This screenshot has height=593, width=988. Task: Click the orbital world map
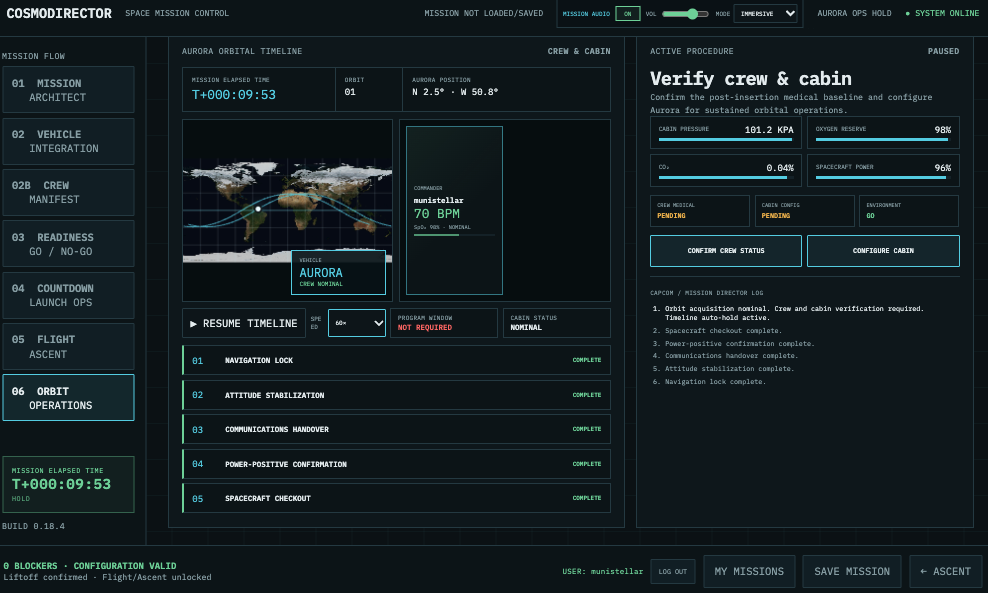tap(287, 210)
